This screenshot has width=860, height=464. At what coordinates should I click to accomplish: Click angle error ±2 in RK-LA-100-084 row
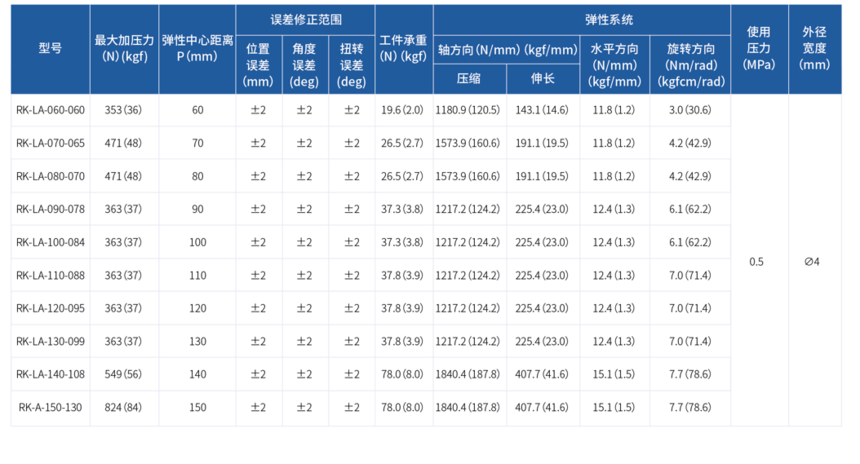point(304,242)
